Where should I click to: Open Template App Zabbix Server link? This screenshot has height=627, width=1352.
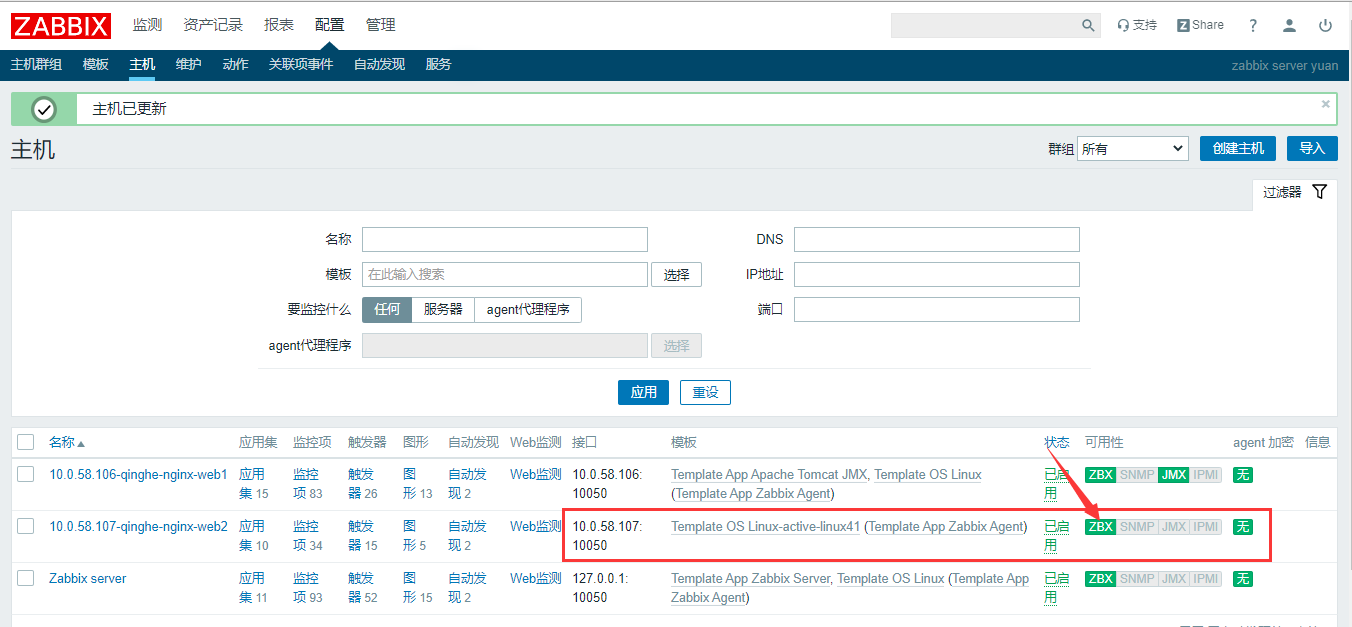pos(750,578)
